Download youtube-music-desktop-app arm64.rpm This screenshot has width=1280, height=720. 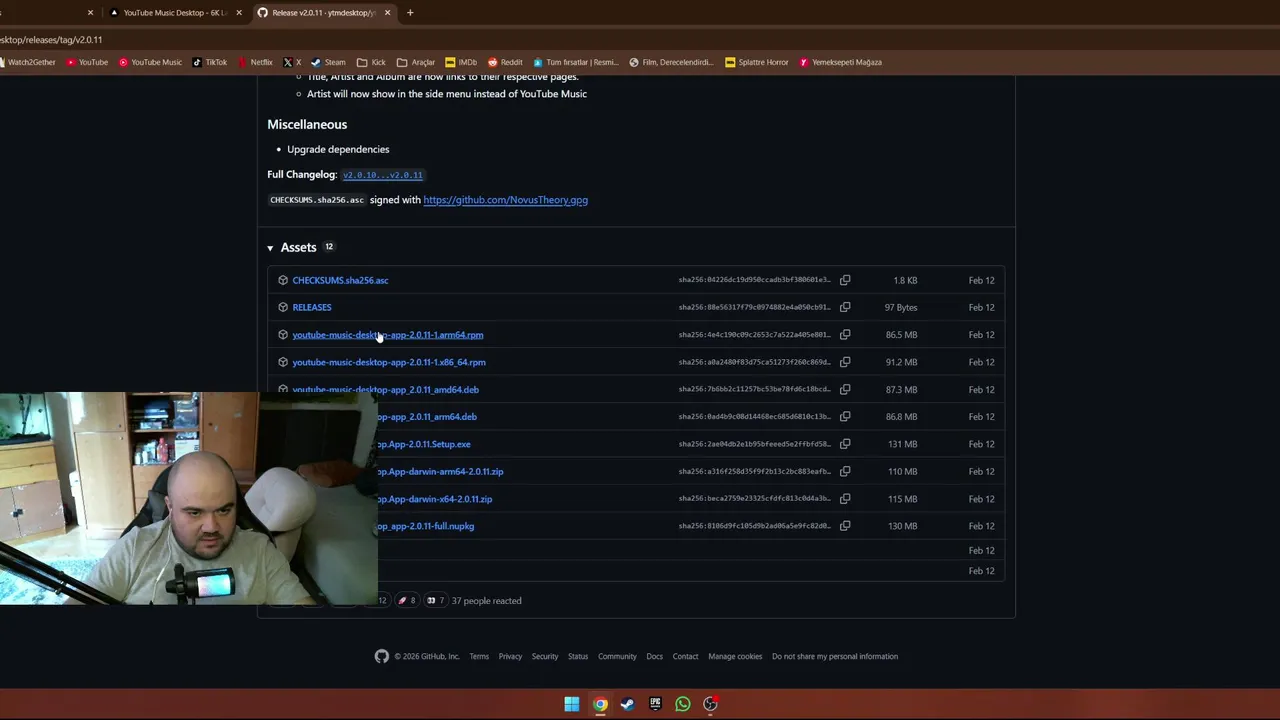pos(388,335)
